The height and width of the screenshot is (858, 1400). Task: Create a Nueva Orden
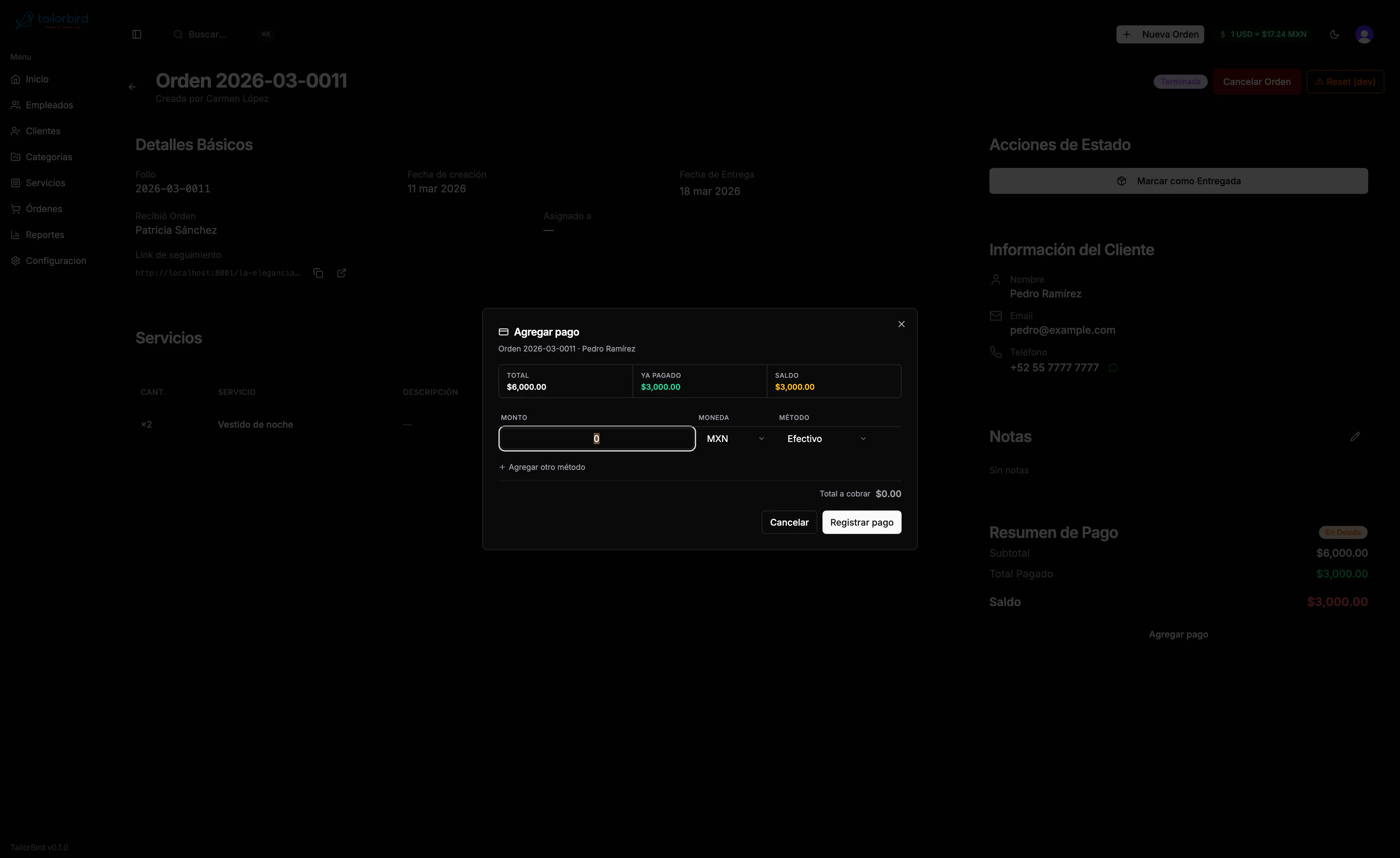click(1160, 34)
